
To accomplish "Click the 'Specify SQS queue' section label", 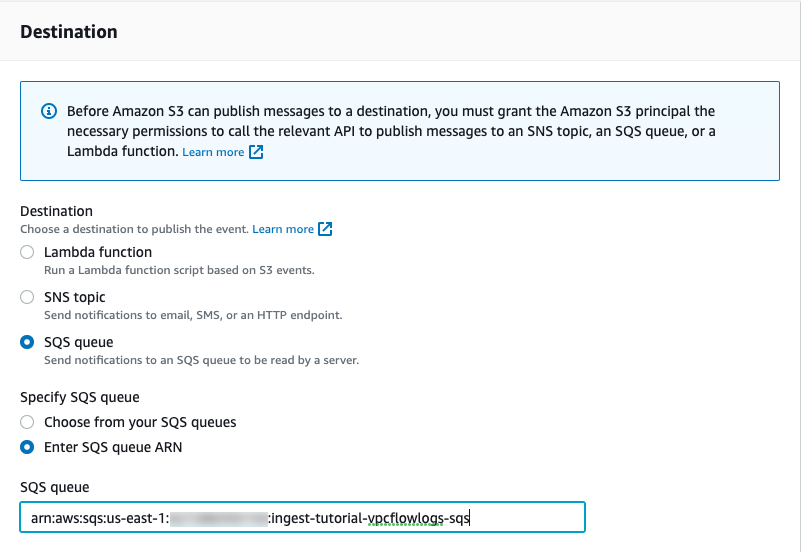I will pyautogui.click(x=80, y=398).
